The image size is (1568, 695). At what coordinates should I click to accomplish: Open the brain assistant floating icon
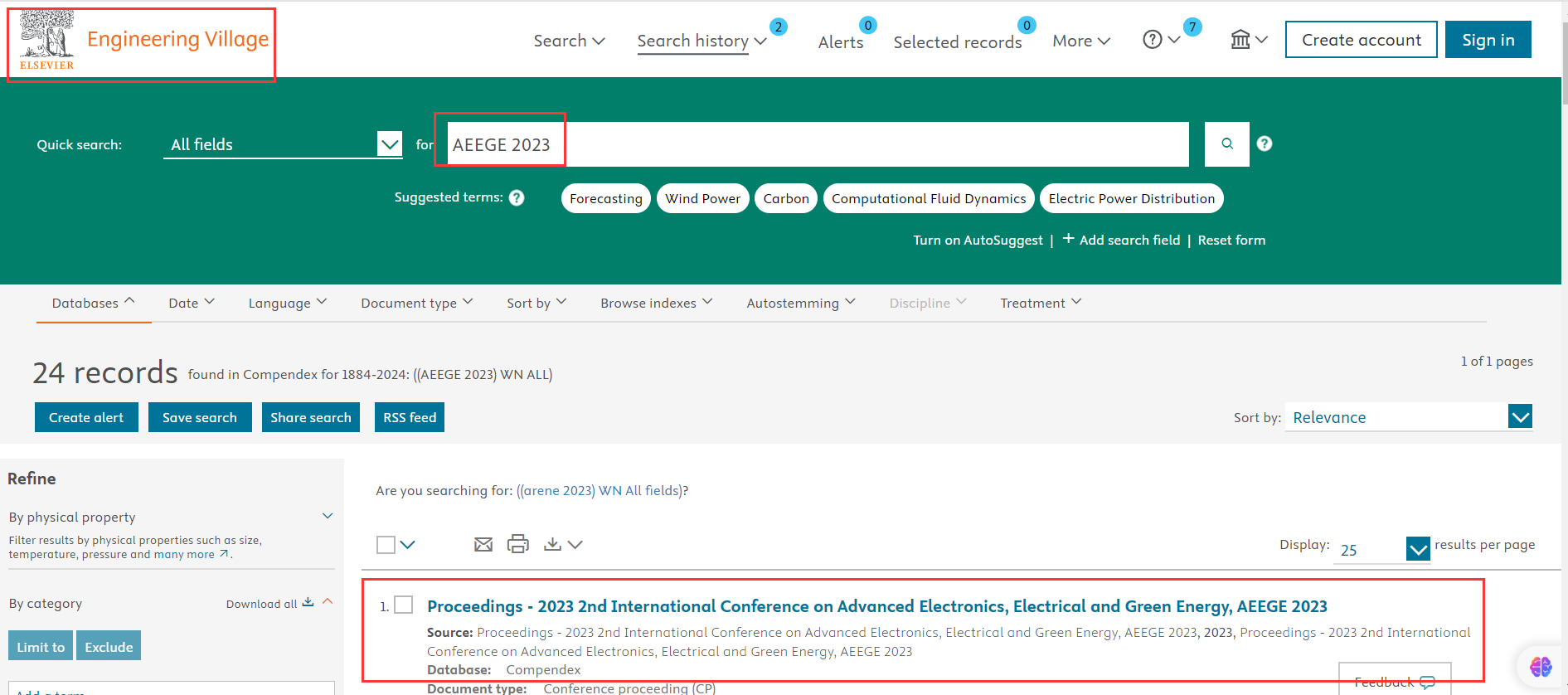pos(1541,666)
